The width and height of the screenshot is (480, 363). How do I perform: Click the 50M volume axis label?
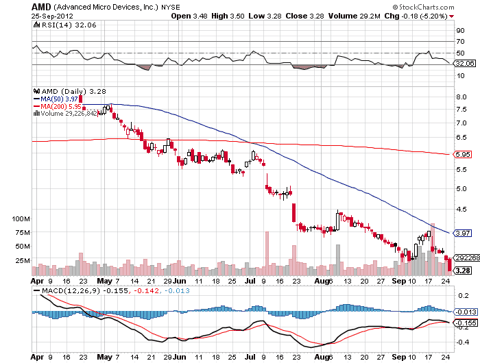tap(23, 246)
